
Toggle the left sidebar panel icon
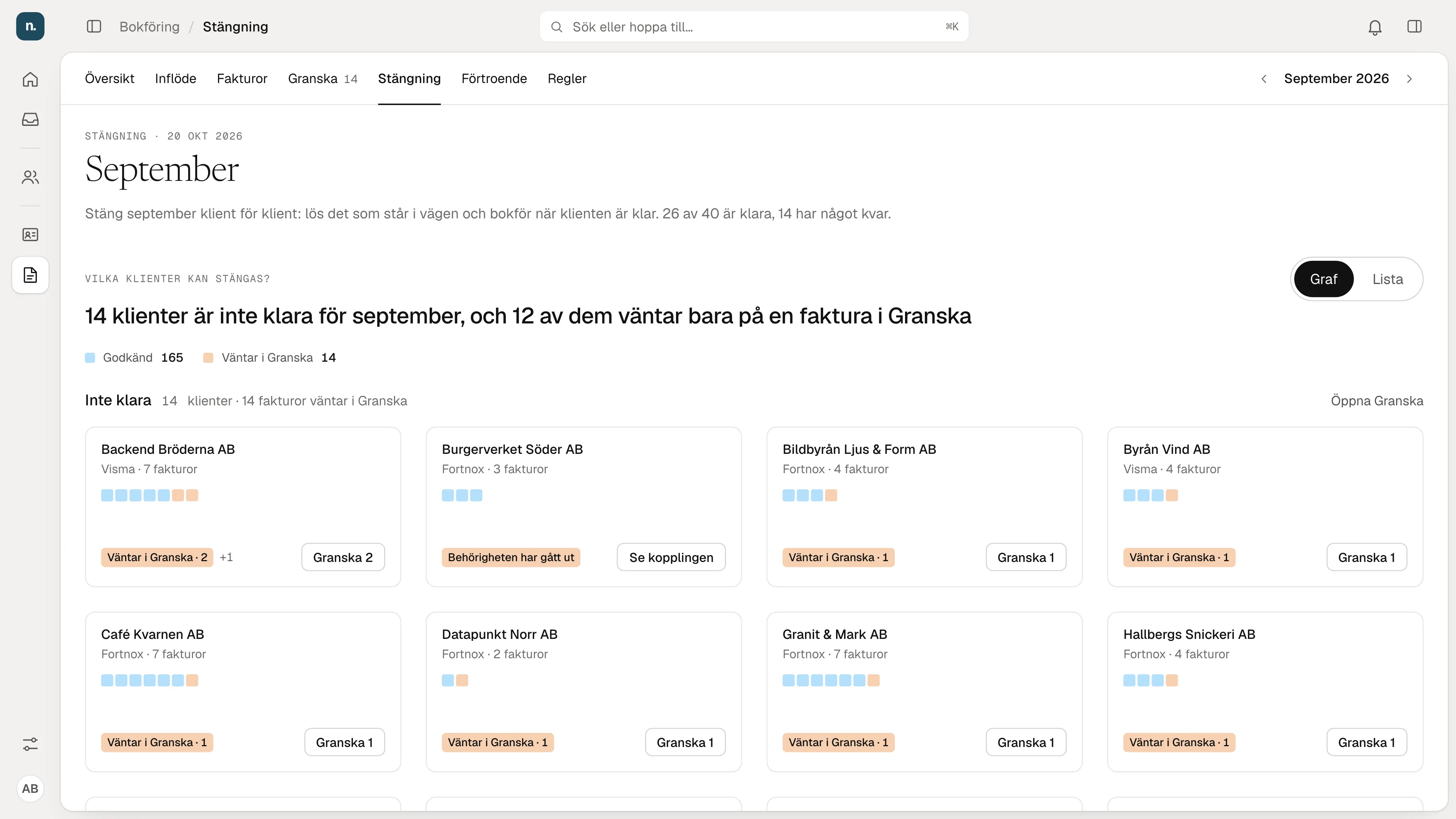[94, 27]
